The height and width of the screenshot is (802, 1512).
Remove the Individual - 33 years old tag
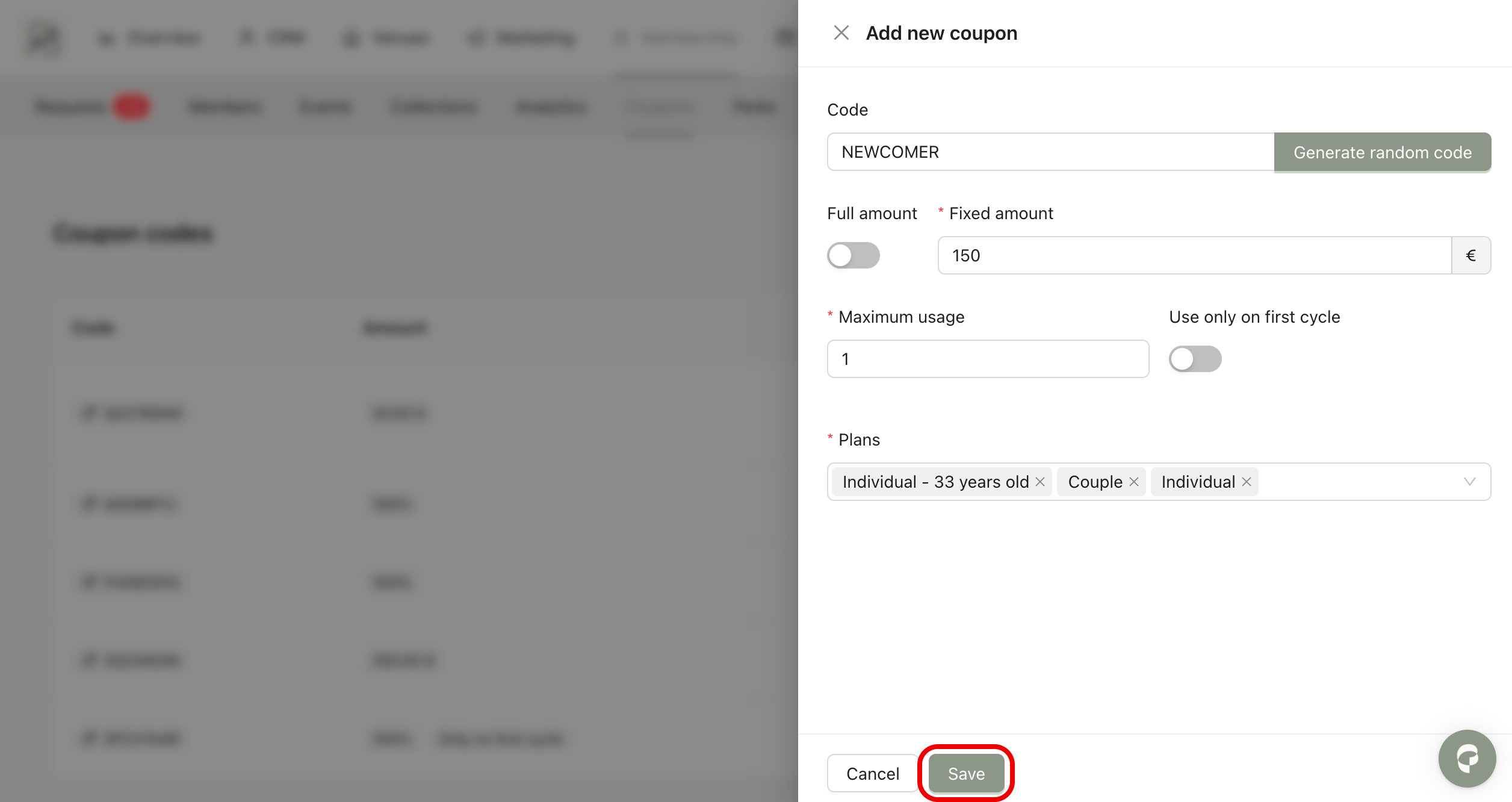1040,482
